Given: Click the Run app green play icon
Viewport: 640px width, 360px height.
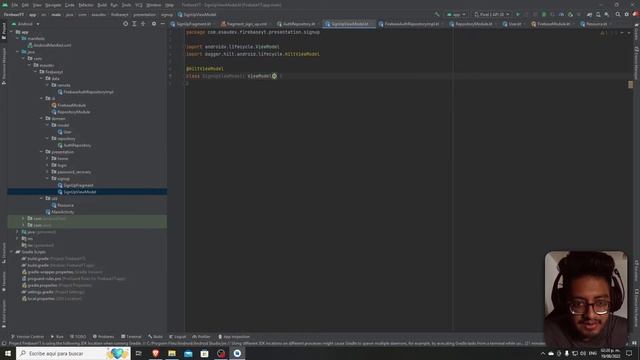Looking at the screenshot, I should 518,14.
